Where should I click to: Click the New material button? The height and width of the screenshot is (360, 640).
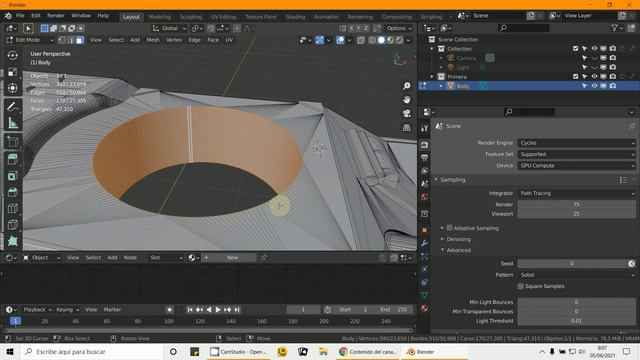(x=232, y=258)
